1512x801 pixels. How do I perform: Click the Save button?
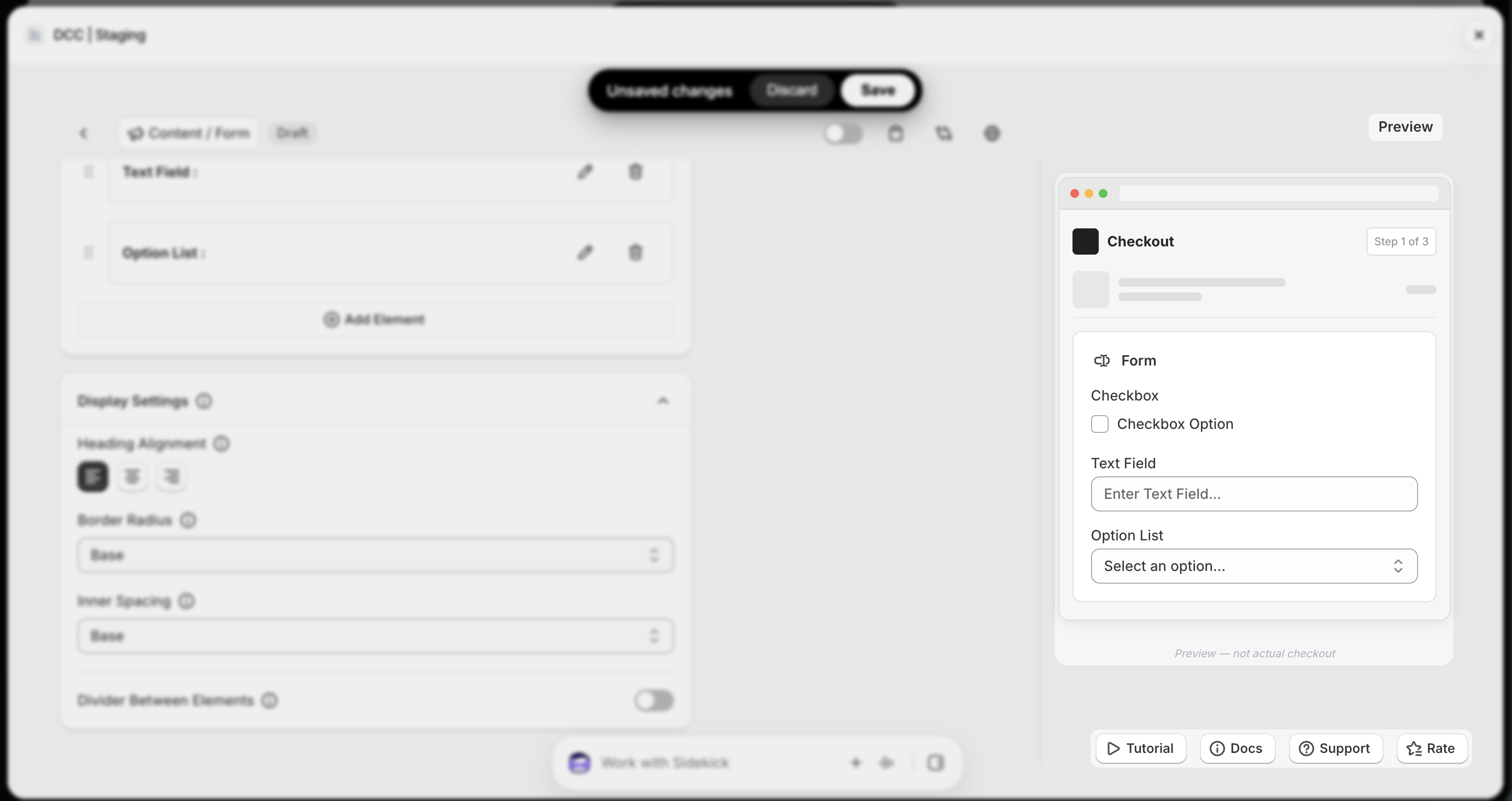pos(877,90)
